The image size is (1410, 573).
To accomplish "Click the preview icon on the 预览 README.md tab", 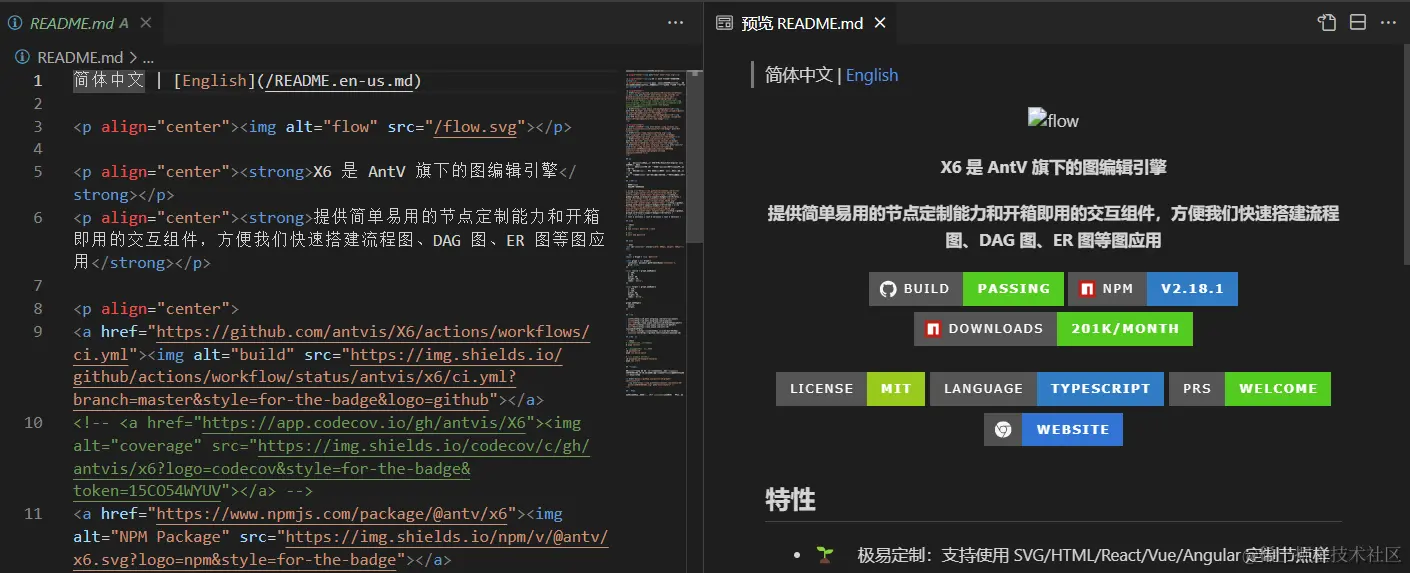I will coord(725,23).
